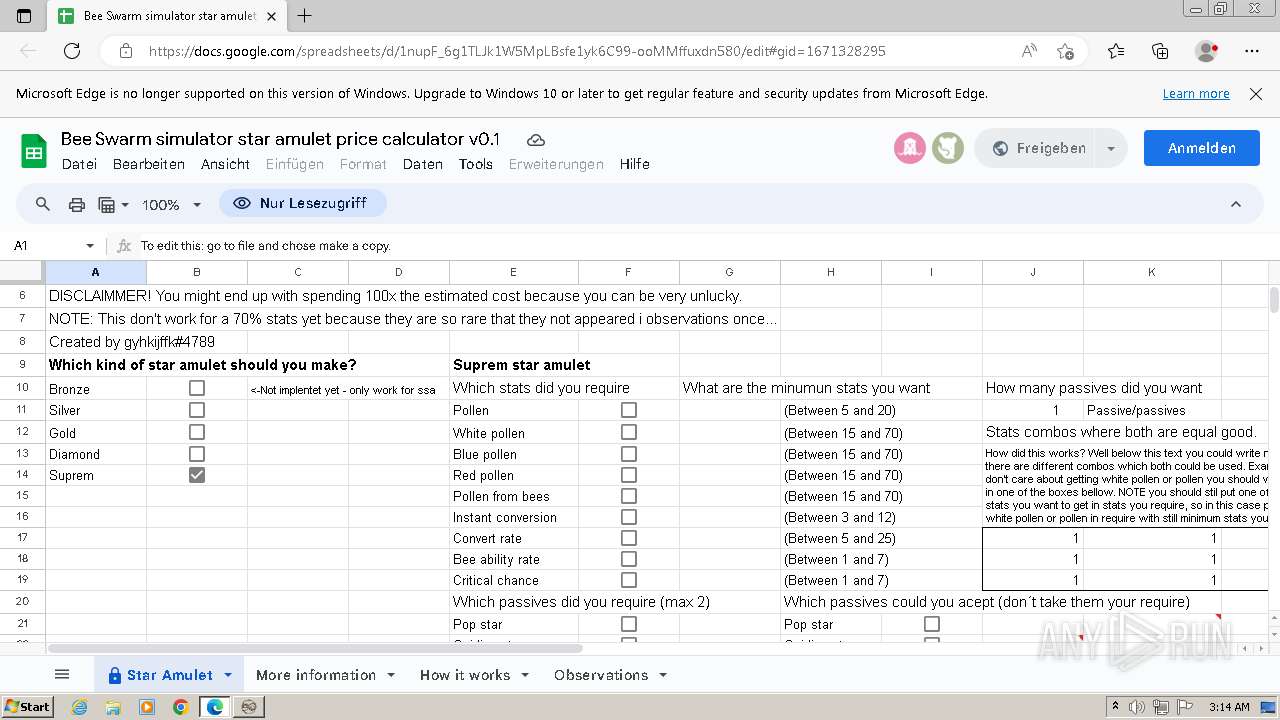Open a new browser tab
1280x720 pixels.
[305, 16]
